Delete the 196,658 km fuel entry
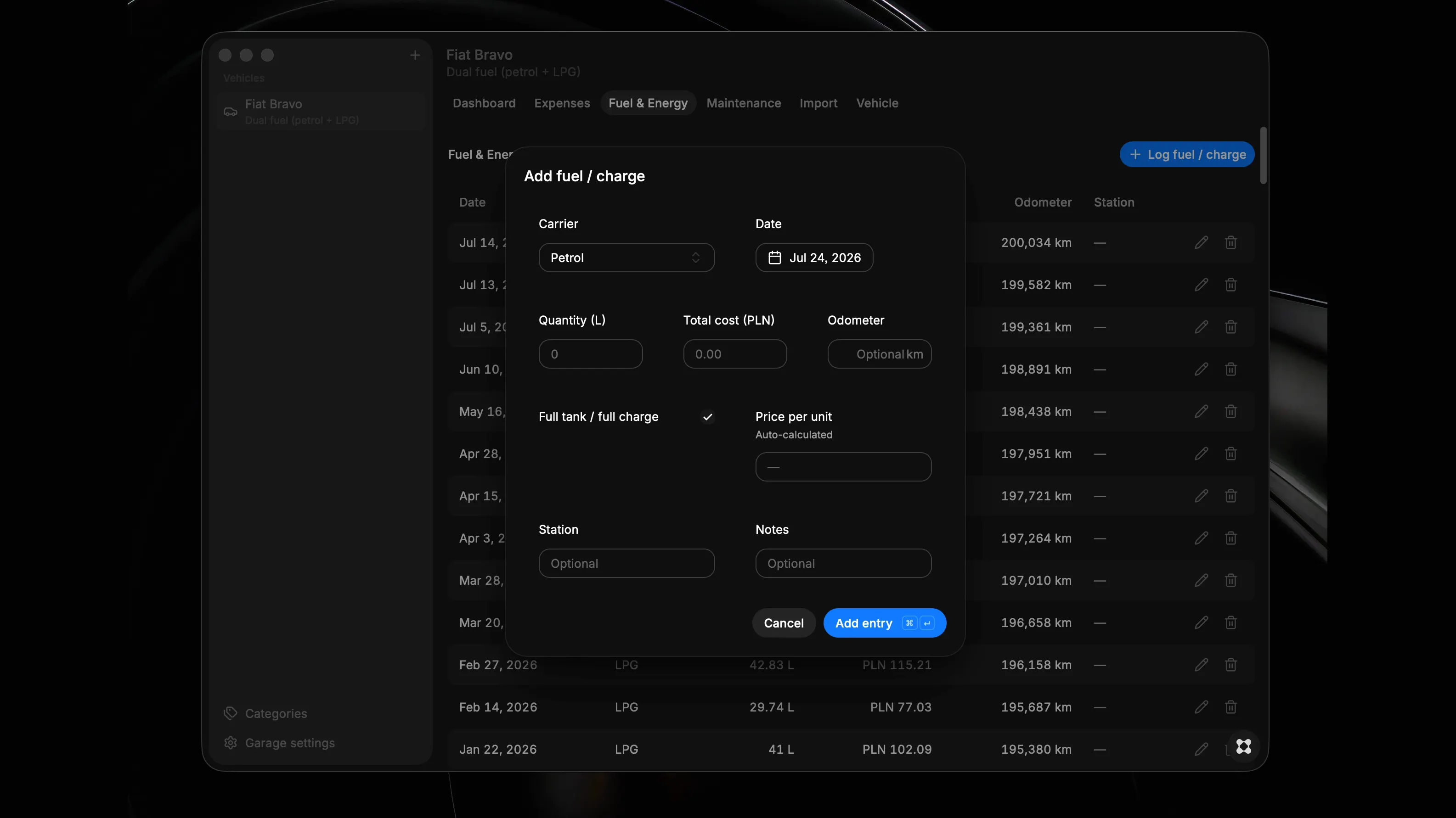 1230,622
